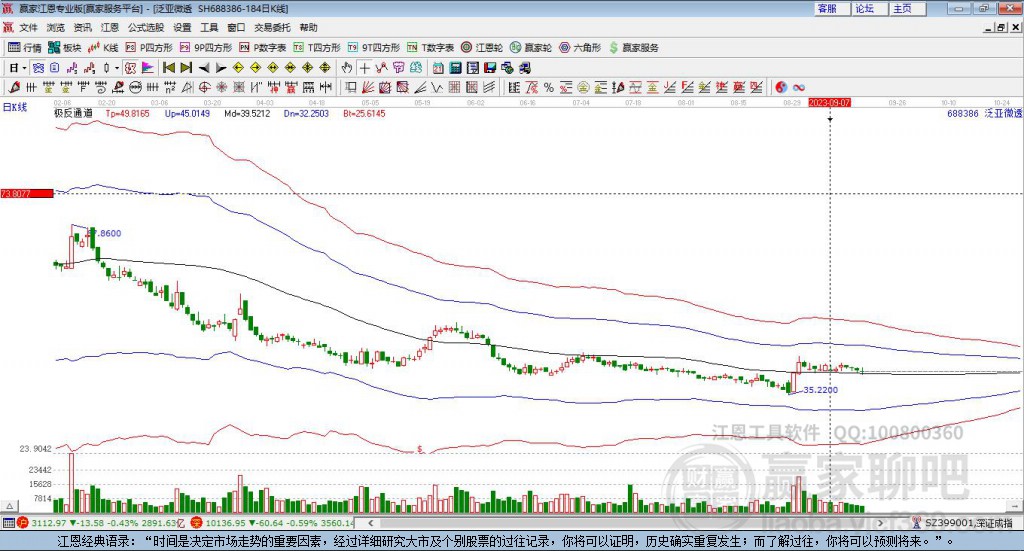The height and width of the screenshot is (551, 1024).
Task: Open the 行情 quotes view
Action: 25,48
